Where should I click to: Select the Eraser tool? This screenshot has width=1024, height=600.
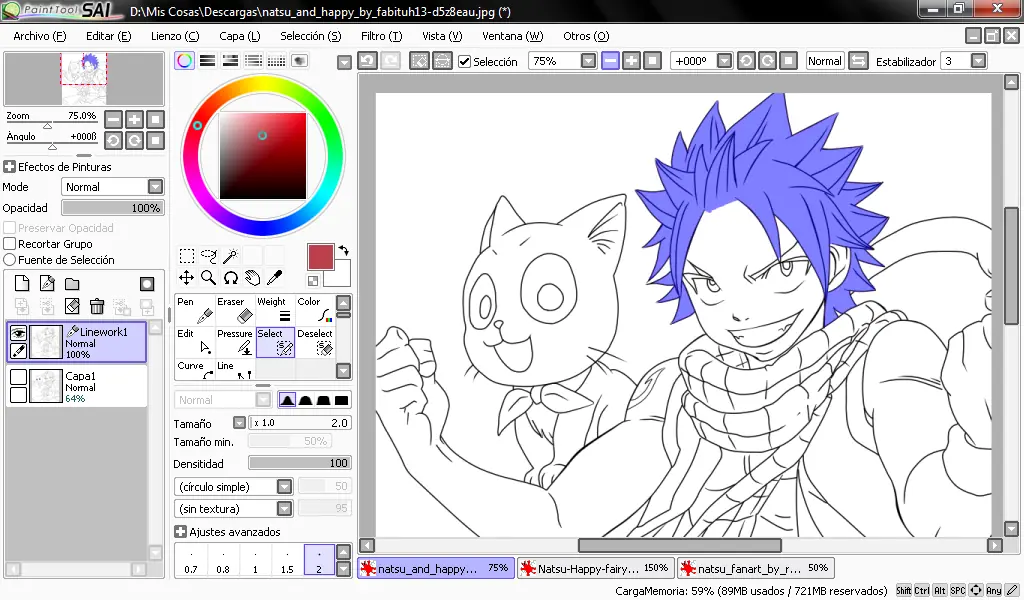[235, 310]
